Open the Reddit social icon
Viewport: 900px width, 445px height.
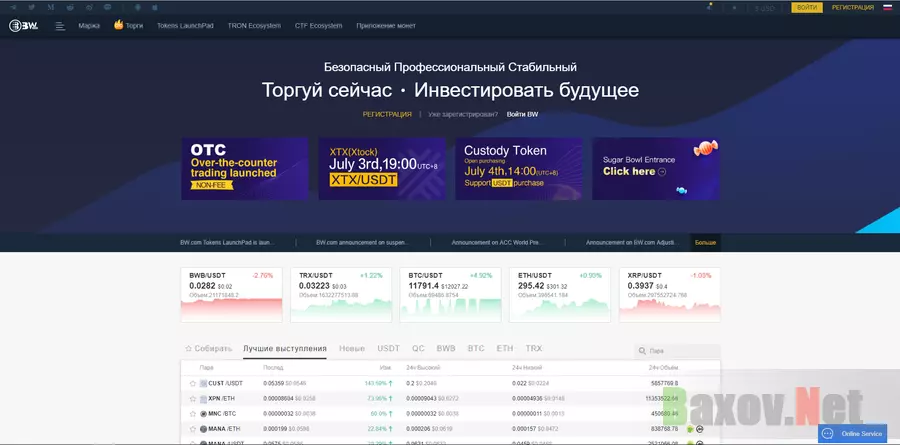pos(70,7)
